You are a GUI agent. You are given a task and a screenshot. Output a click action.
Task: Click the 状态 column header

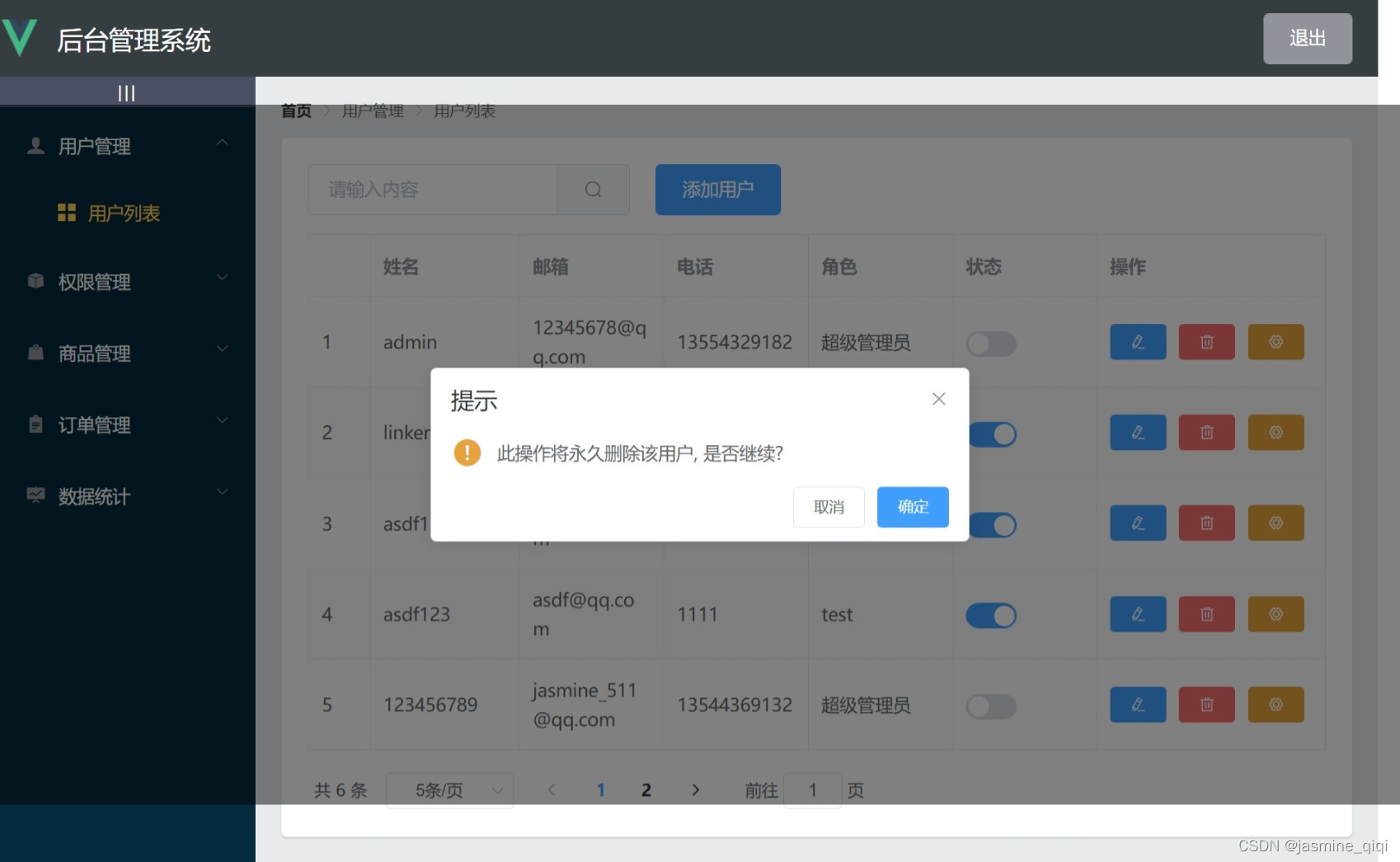click(984, 267)
